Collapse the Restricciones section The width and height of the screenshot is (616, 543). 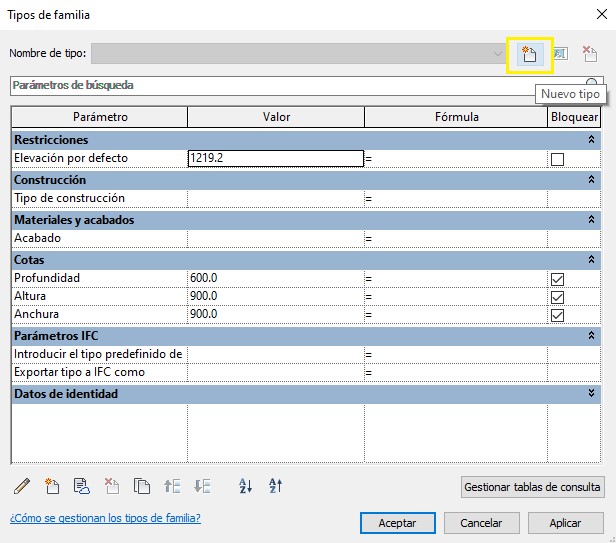click(591, 140)
